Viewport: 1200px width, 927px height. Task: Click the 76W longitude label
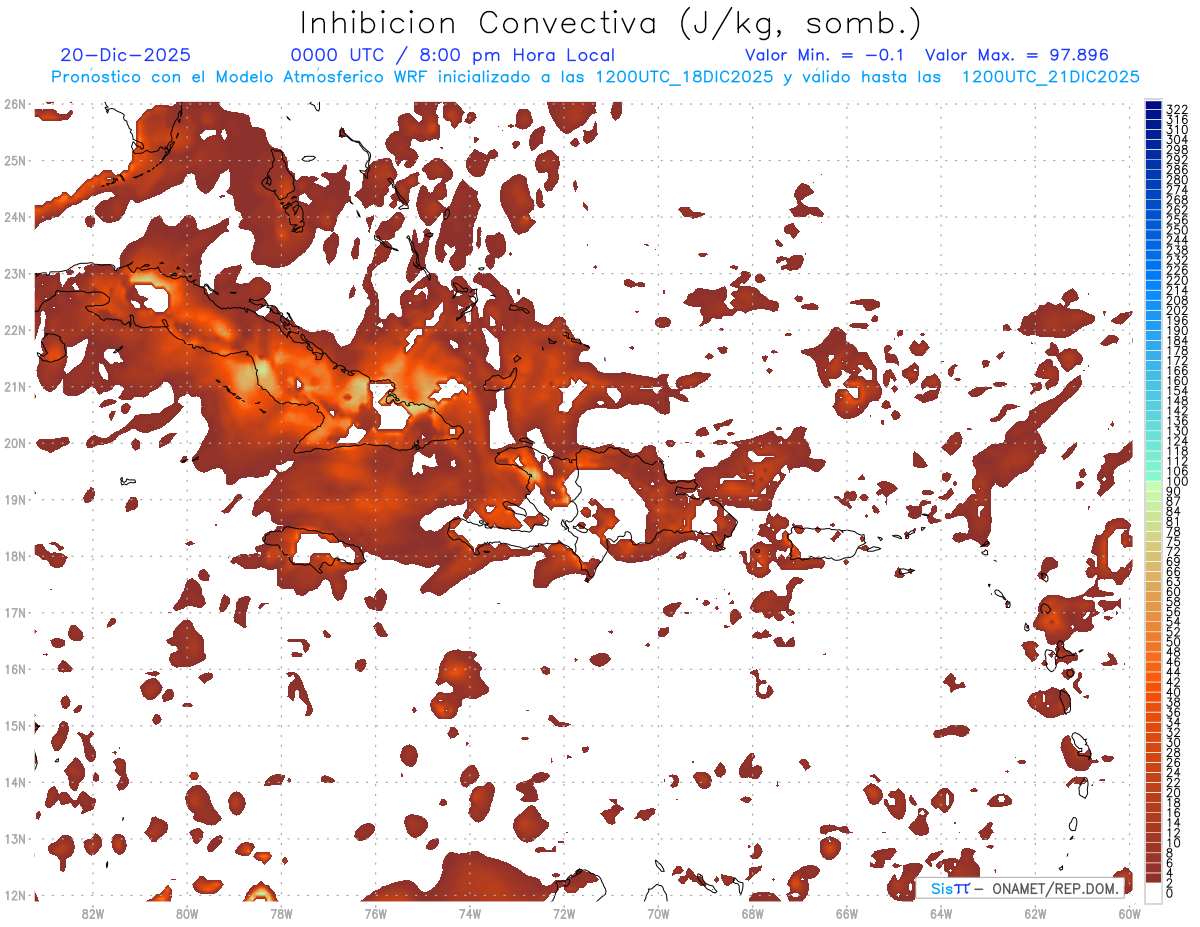coord(375,913)
